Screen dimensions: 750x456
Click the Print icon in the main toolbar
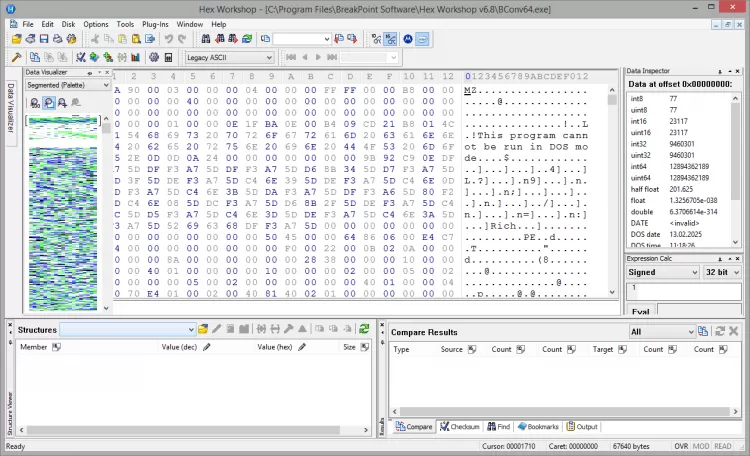click(57, 39)
